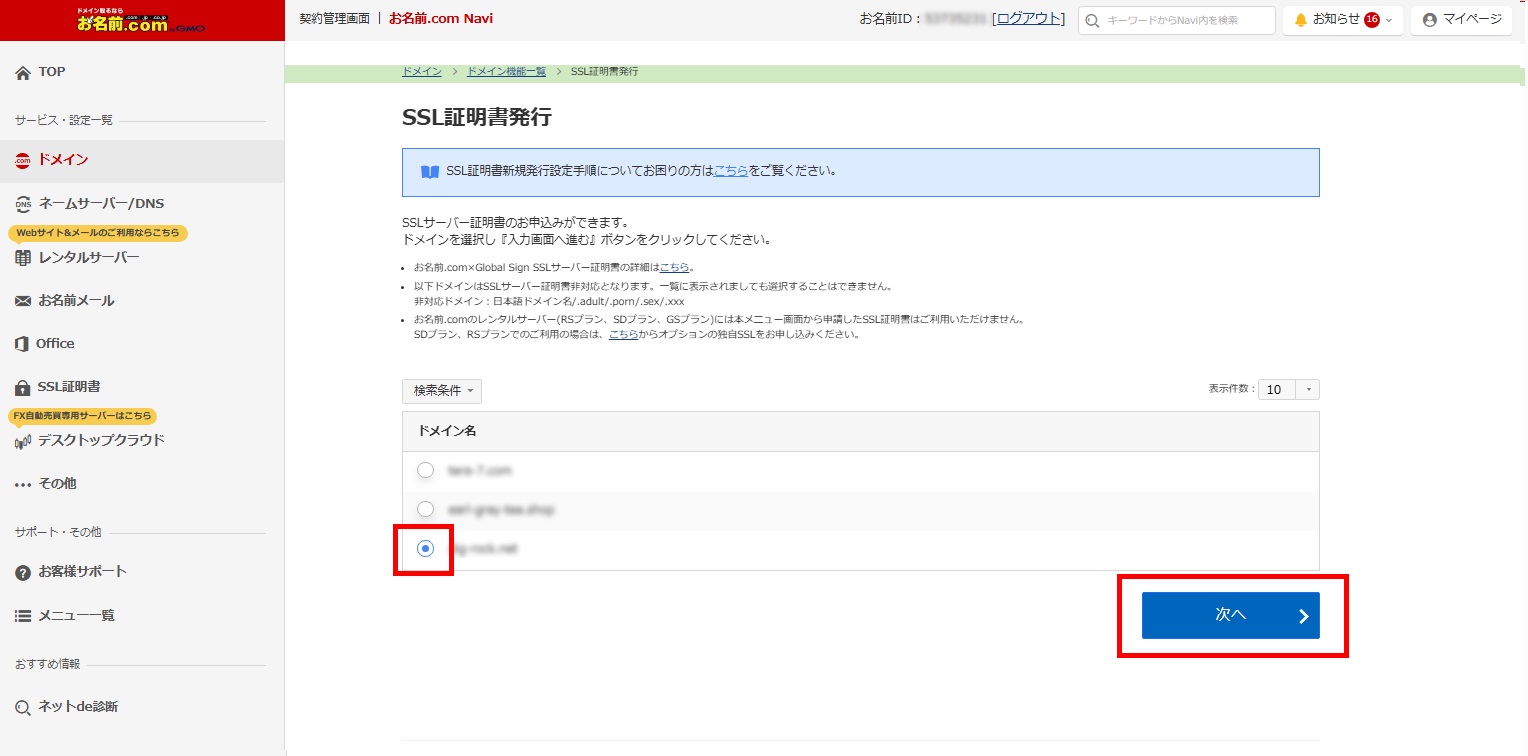Click the ネットde診断 magnifier icon
This screenshot has height=756, width=1528.
tap(23, 707)
